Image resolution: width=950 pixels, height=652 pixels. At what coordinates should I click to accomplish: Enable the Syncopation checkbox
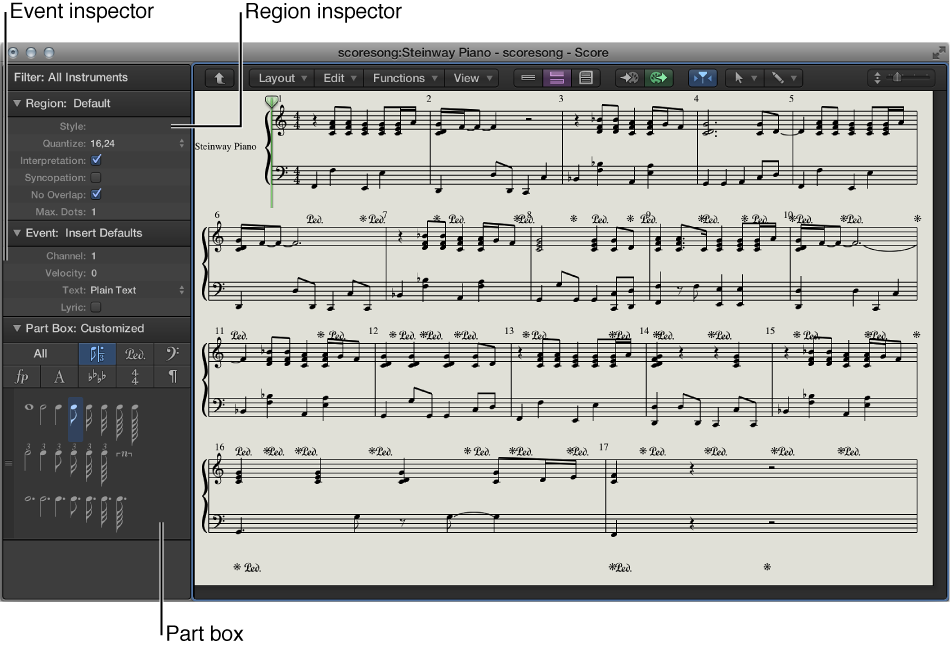pyautogui.click(x=96, y=177)
